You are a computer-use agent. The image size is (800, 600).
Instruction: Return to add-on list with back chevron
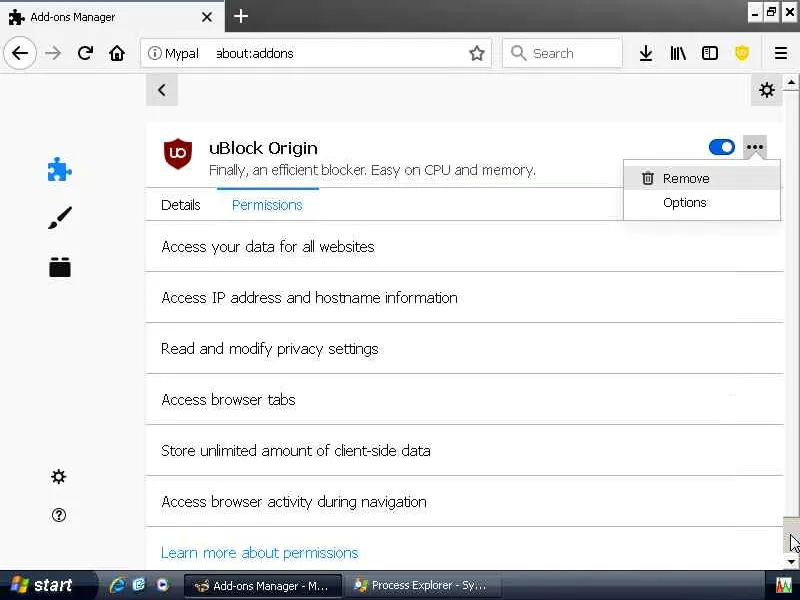162,90
